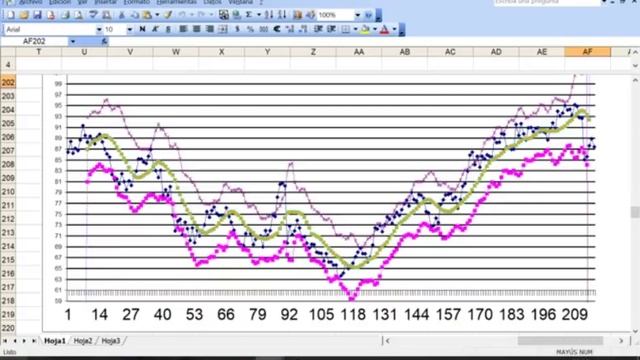Click the 'Escriba una pregunta' help box
The height and width of the screenshot is (360, 640).
tap(546, 2)
